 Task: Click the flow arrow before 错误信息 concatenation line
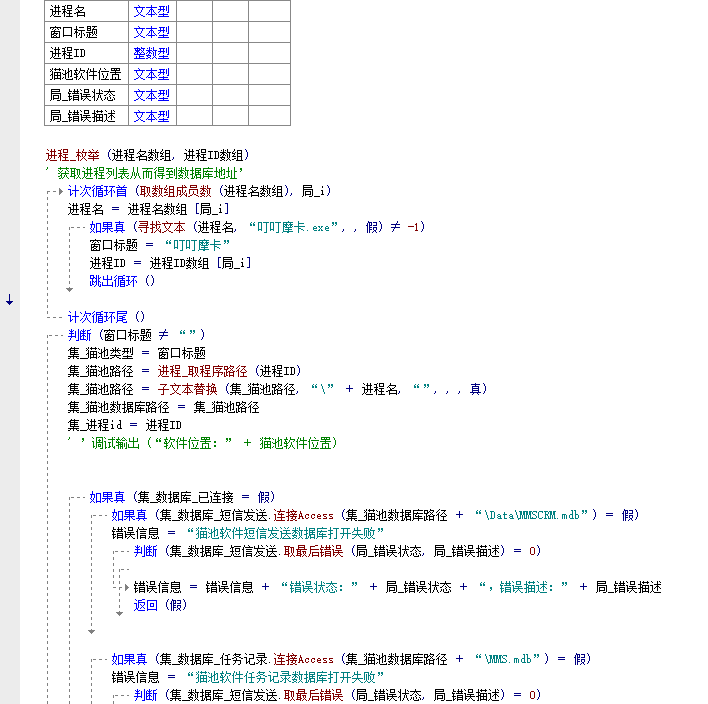(126, 587)
